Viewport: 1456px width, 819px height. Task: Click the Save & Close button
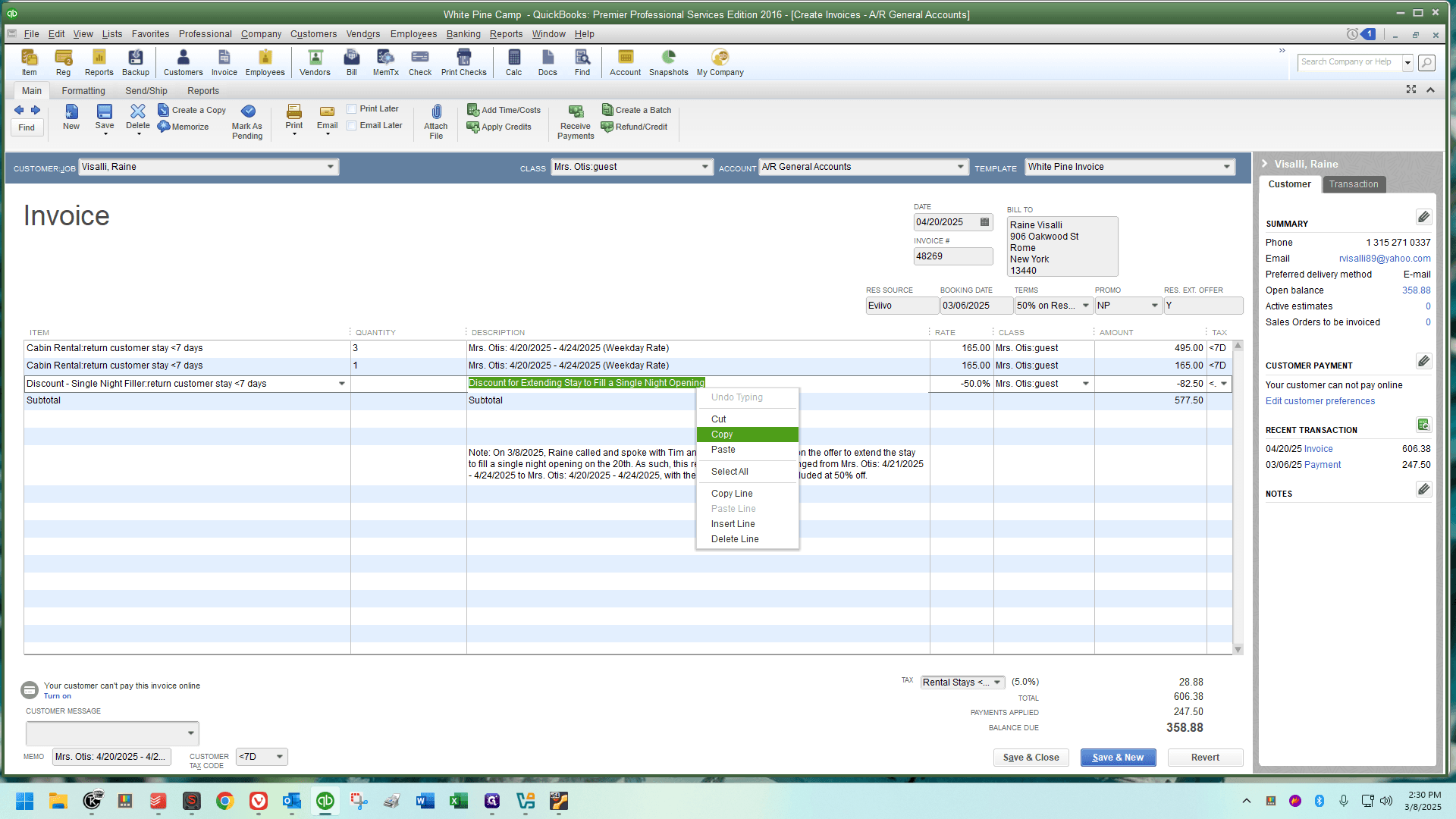click(1031, 758)
